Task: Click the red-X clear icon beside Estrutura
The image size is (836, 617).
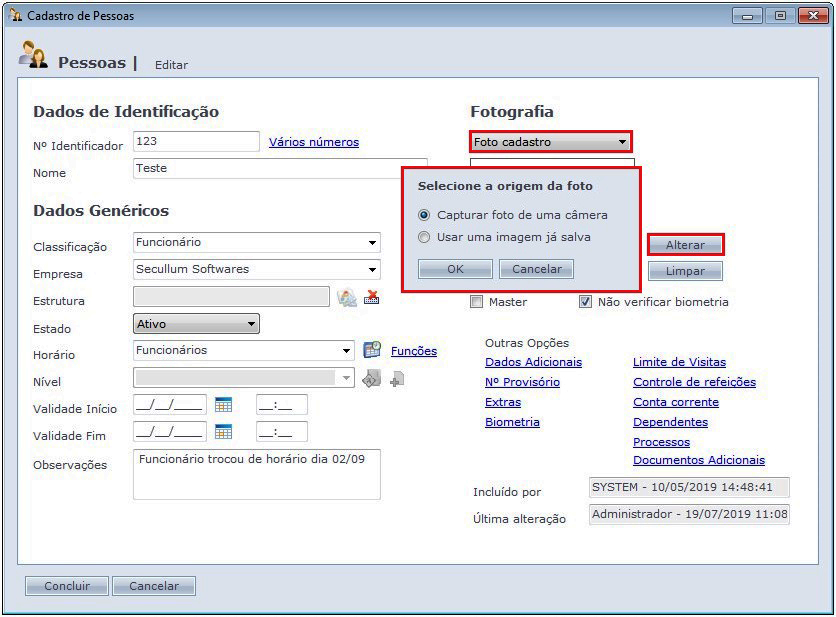Action: [x=372, y=297]
